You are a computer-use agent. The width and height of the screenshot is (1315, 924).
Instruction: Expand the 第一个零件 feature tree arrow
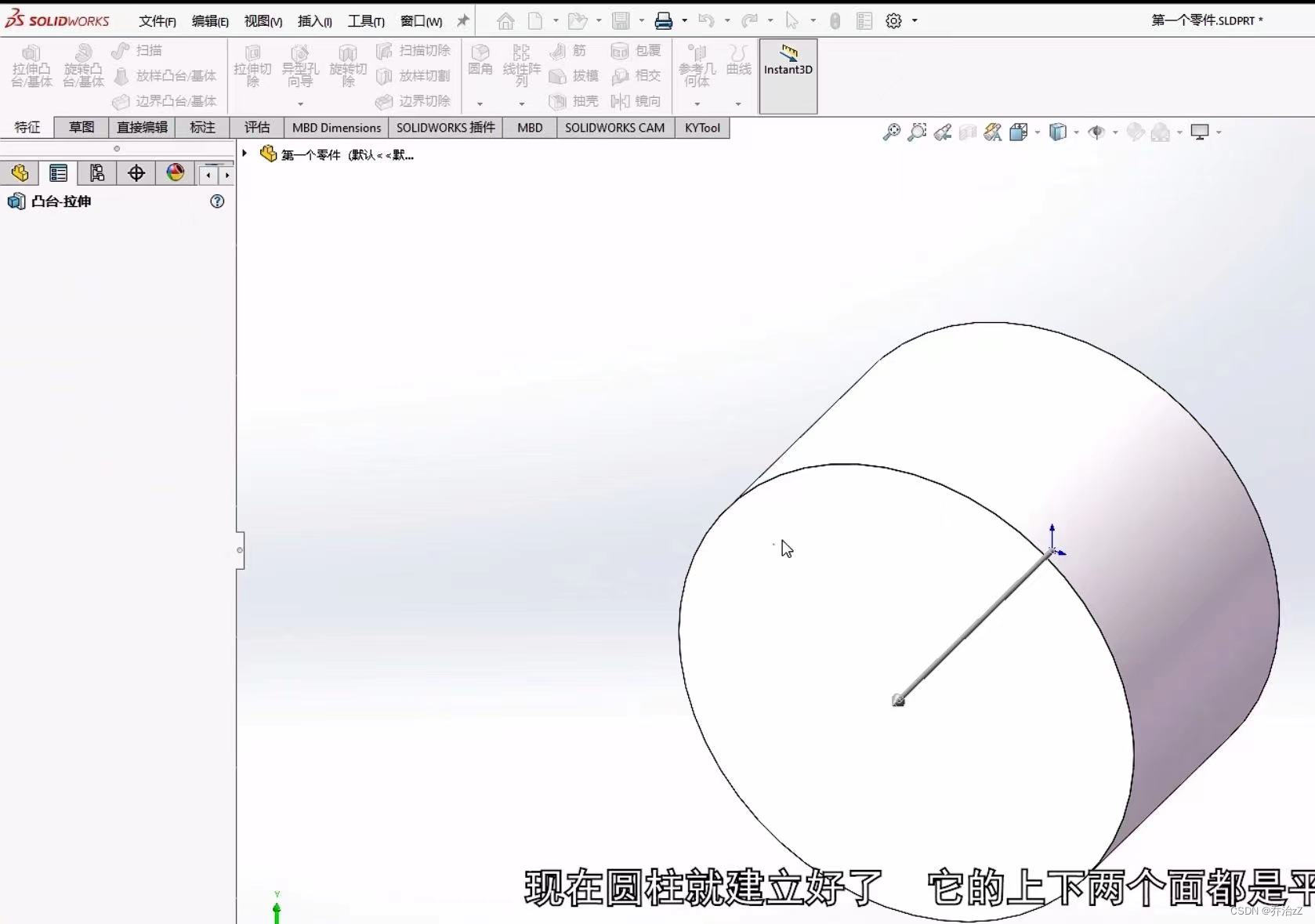pyautogui.click(x=244, y=154)
